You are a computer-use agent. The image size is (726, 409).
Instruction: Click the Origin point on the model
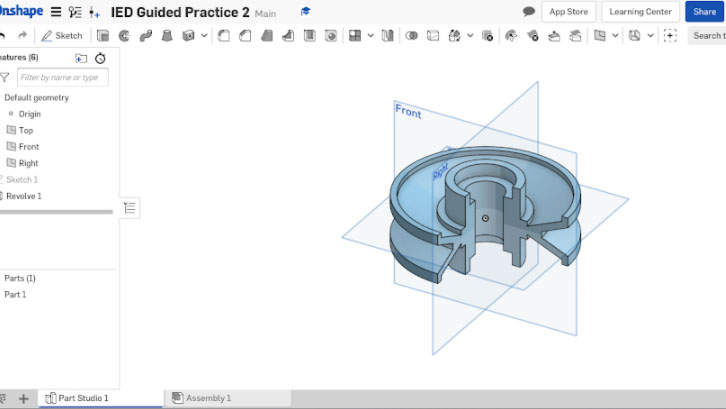pos(485,218)
